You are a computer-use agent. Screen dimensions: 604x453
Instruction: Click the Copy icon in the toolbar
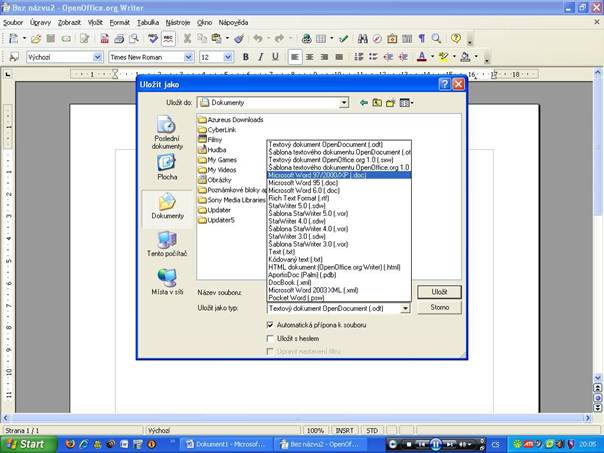pyautogui.click(x=202, y=38)
